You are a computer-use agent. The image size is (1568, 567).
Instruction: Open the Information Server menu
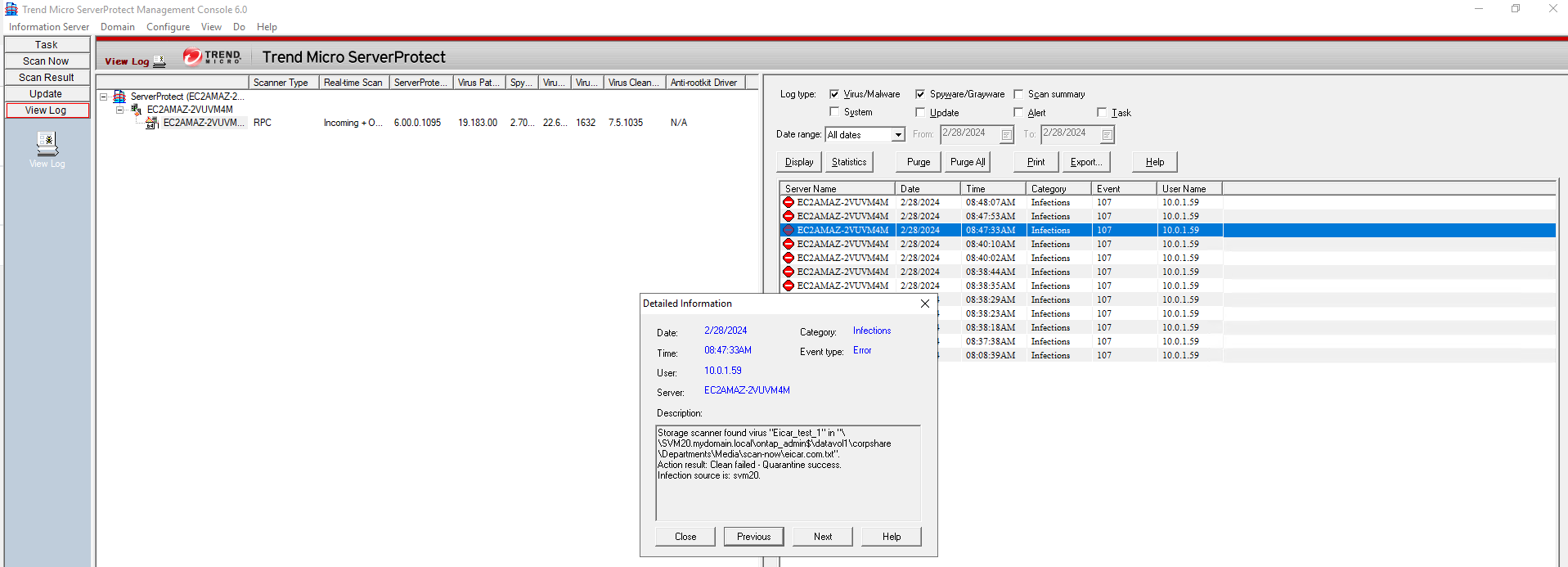(49, 27)
